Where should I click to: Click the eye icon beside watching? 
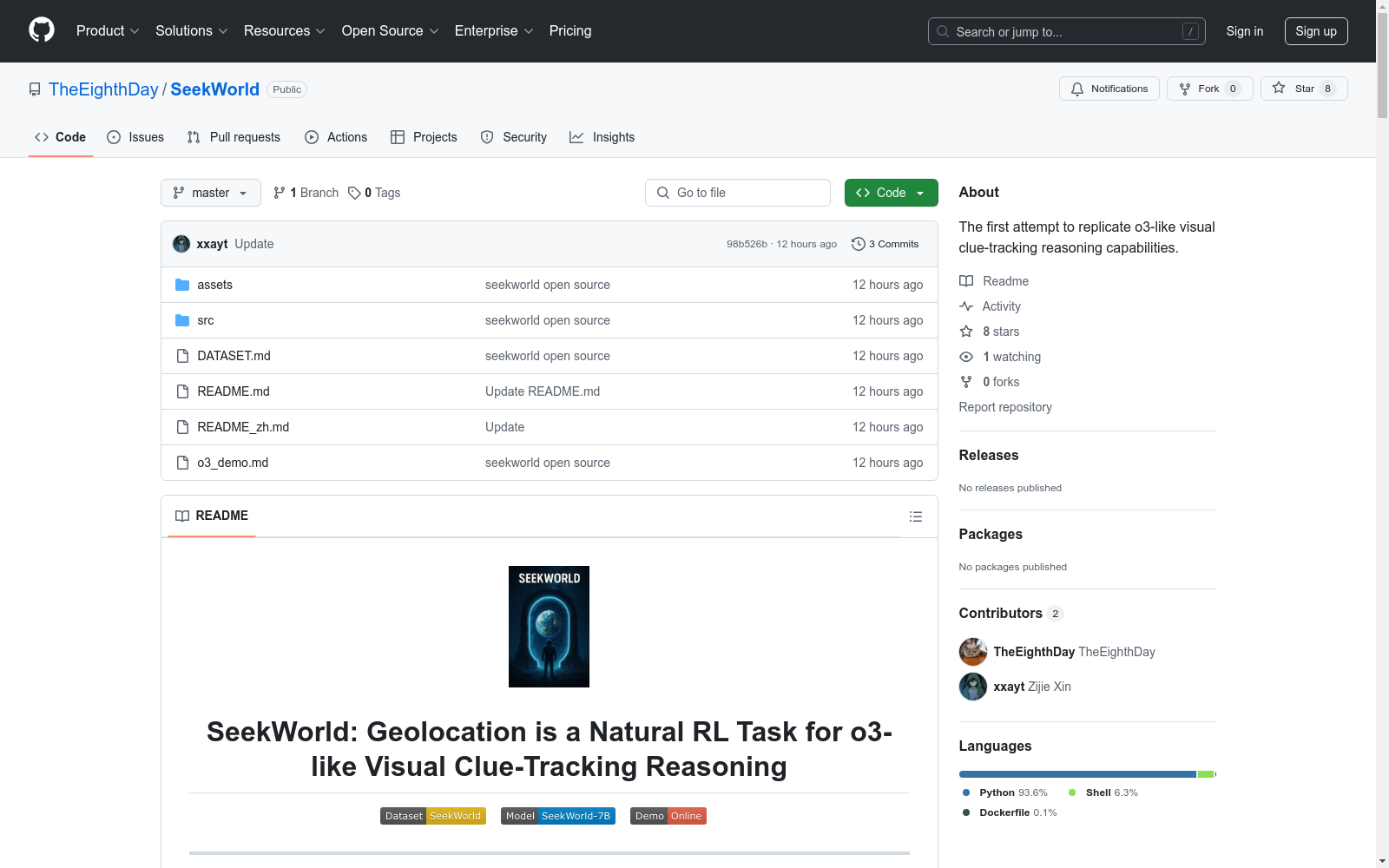(x=966, y=357)
